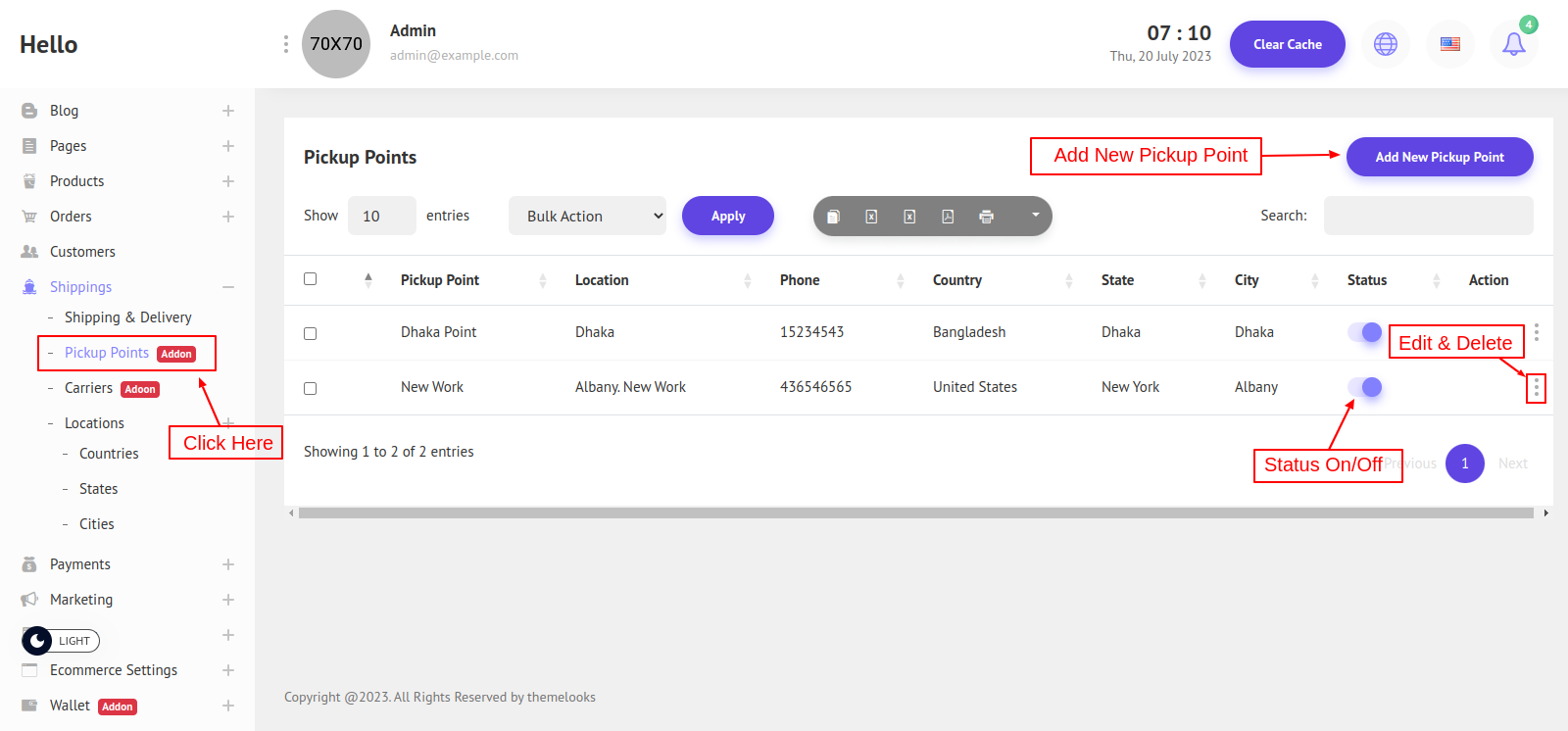Click the globe icon in header

(x=1385, y=44)
